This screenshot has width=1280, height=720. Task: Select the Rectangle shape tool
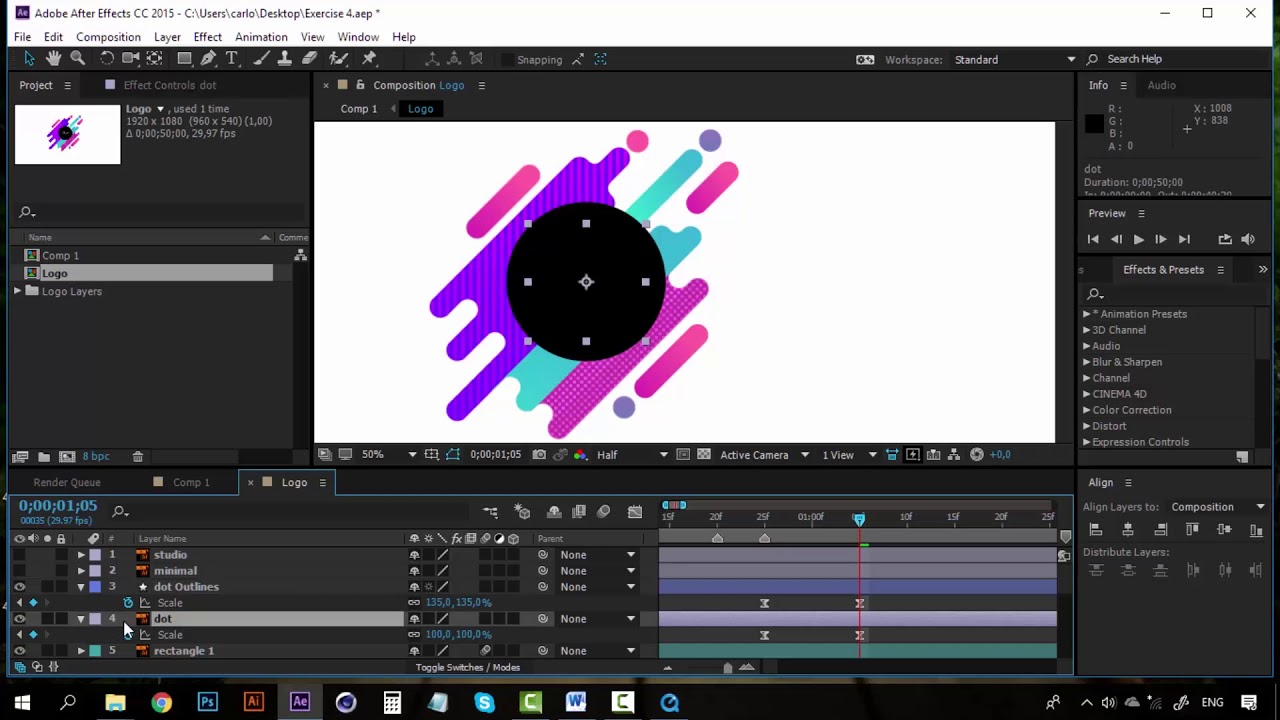point(185,59)
